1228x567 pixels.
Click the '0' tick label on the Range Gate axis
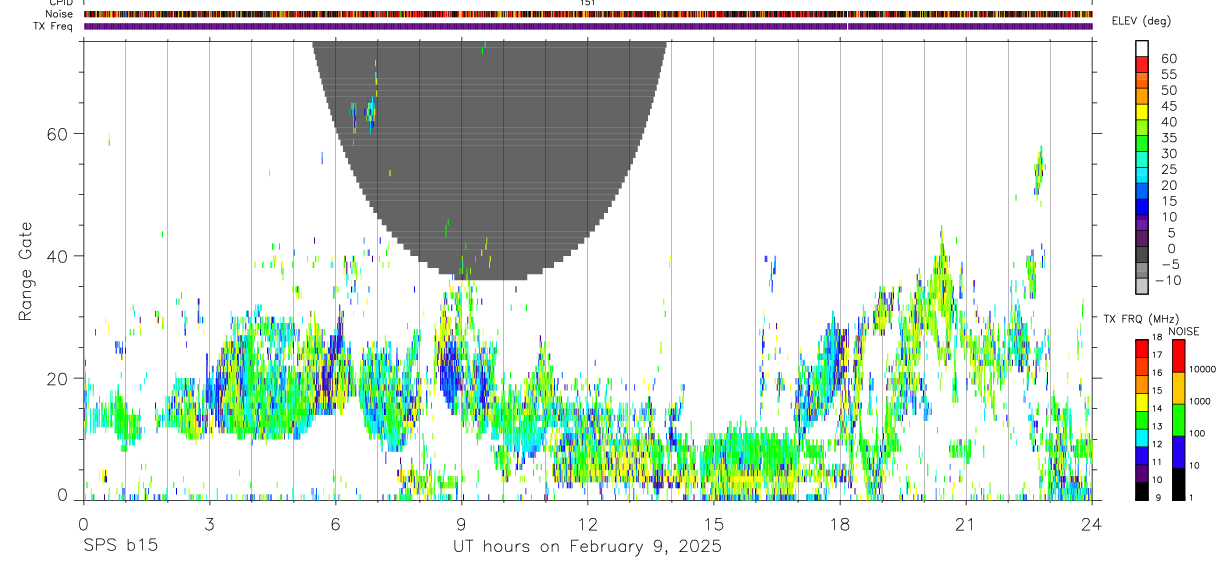63,495
